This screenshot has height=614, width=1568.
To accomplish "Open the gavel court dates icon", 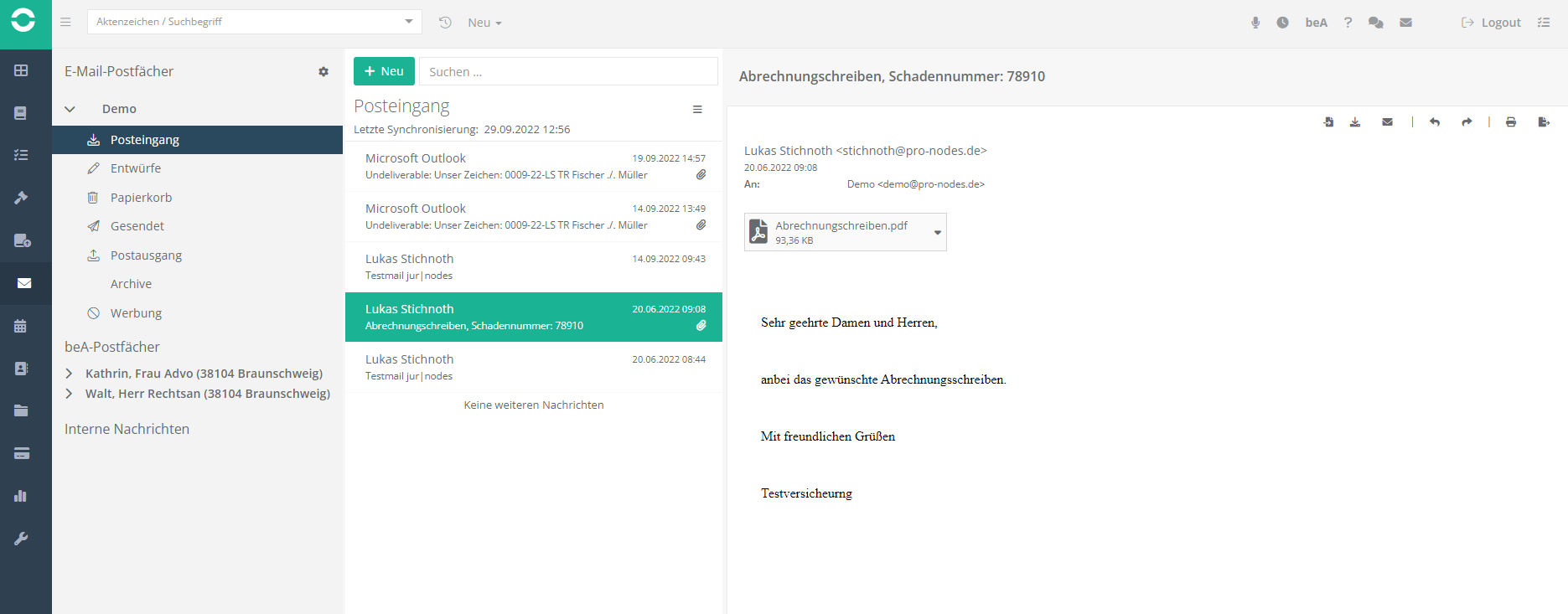I will (x=21, y=198).
